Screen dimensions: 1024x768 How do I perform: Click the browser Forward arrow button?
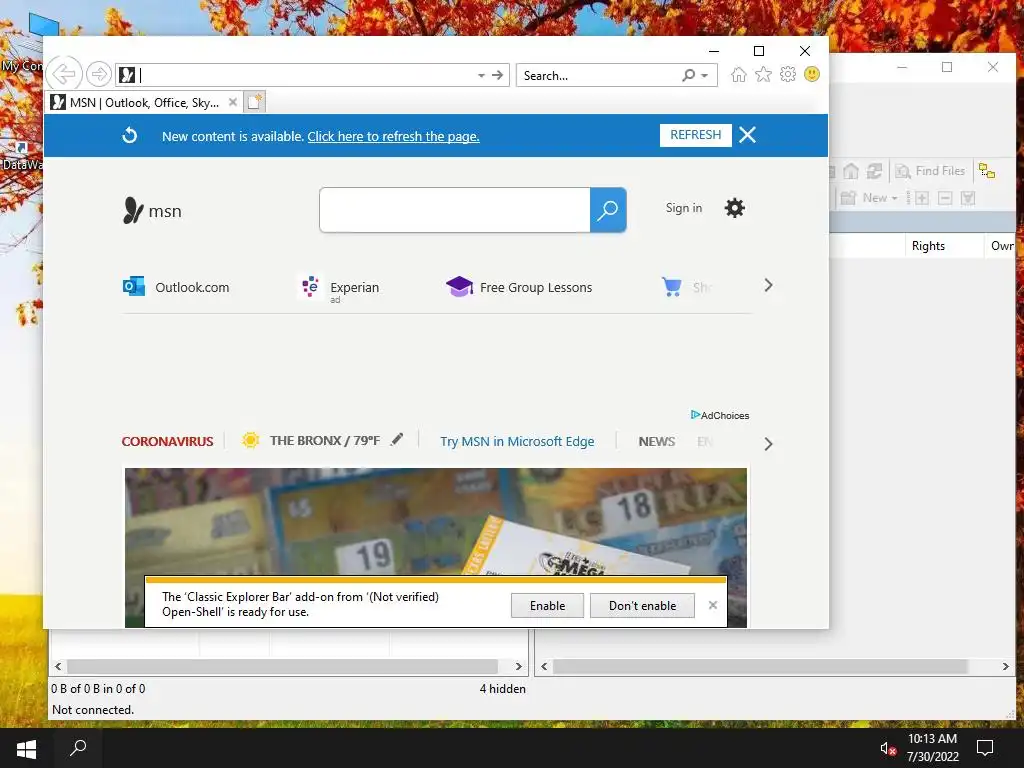99,74
